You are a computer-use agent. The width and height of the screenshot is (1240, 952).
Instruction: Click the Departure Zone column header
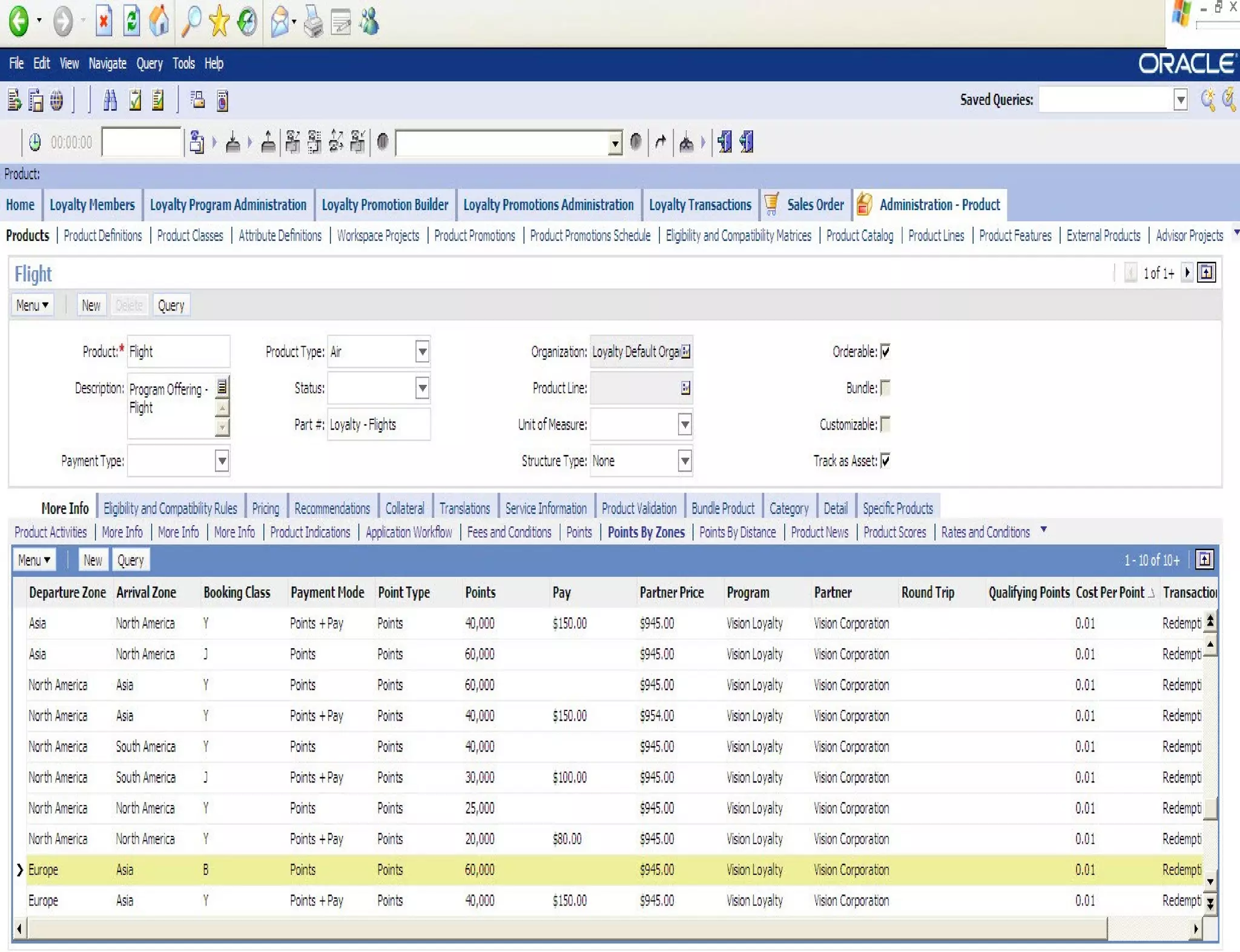[x=67, y=593]
